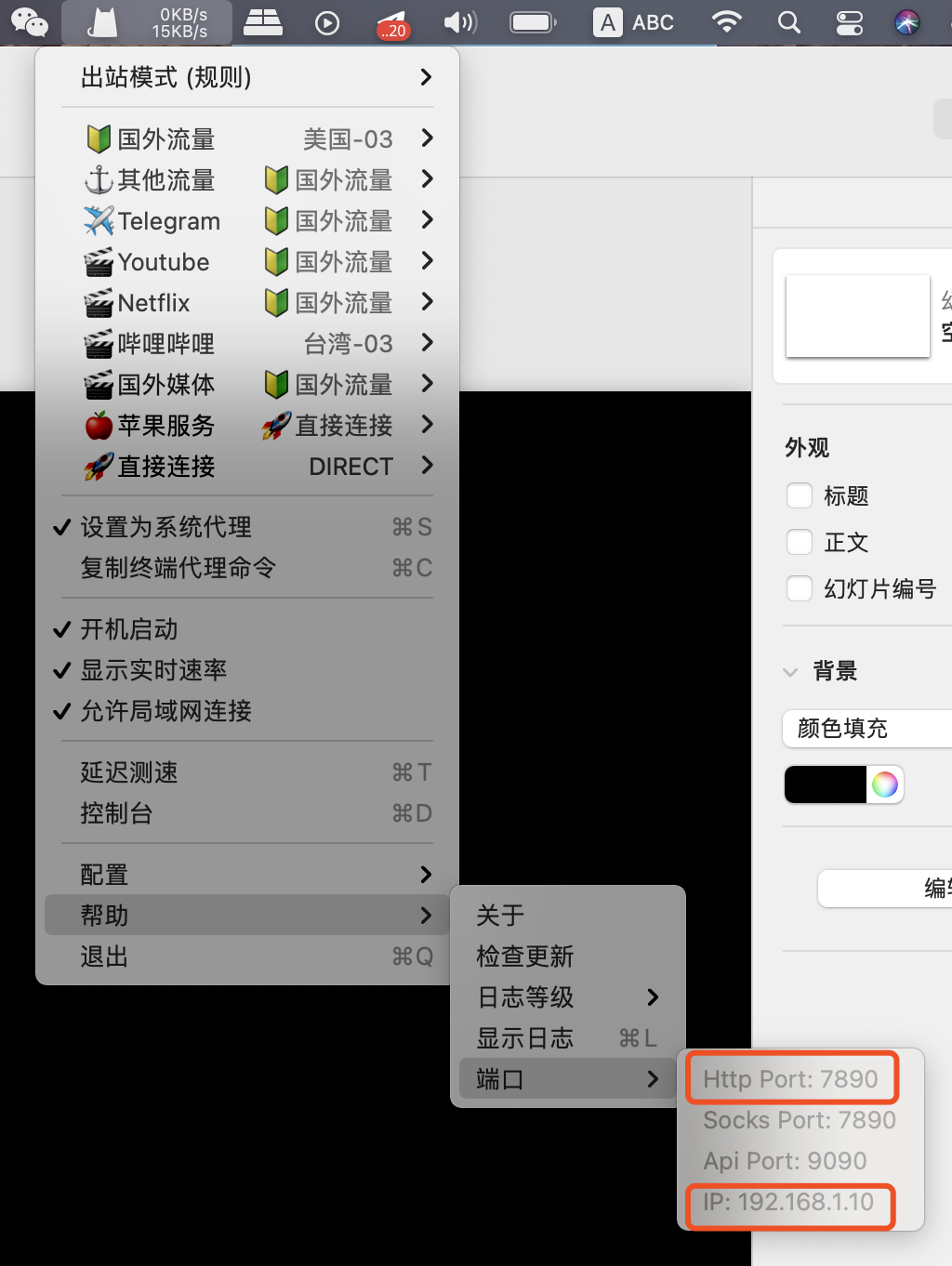This screenshot has width=952, height=1266.
Task: Select the Telegram proxy group entry
Action: pos(247,220)
